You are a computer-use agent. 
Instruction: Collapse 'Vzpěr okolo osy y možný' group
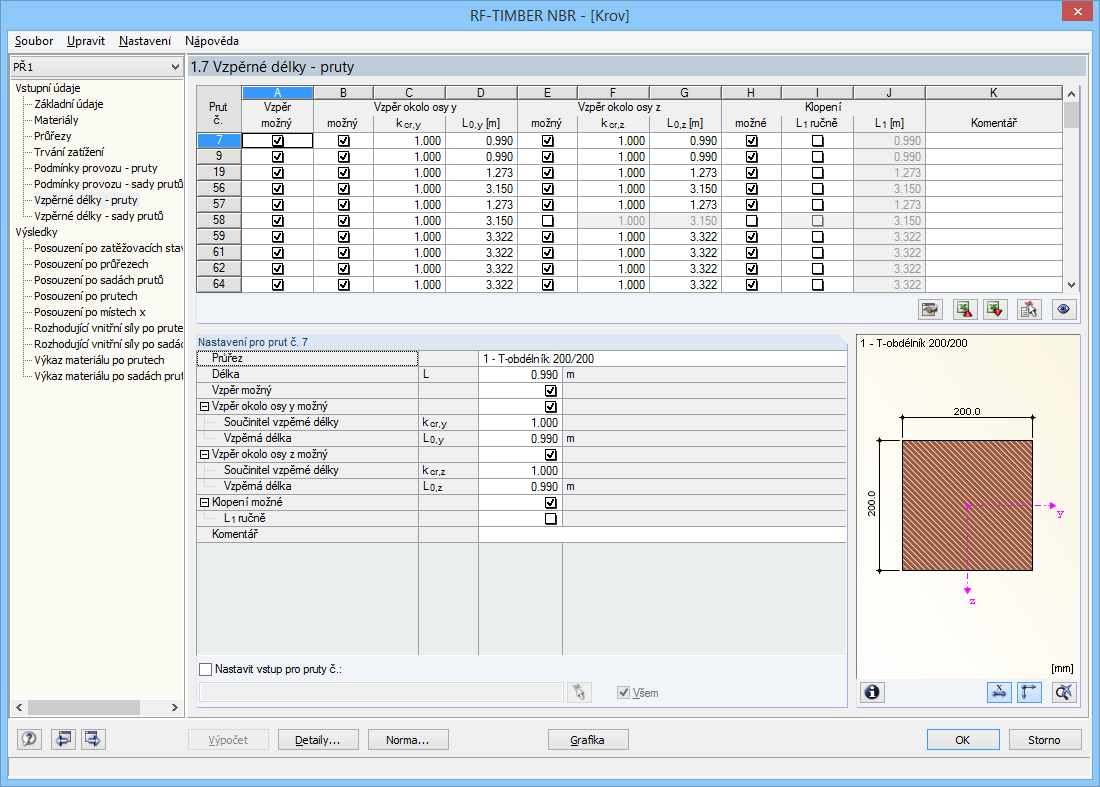point(204,407)
